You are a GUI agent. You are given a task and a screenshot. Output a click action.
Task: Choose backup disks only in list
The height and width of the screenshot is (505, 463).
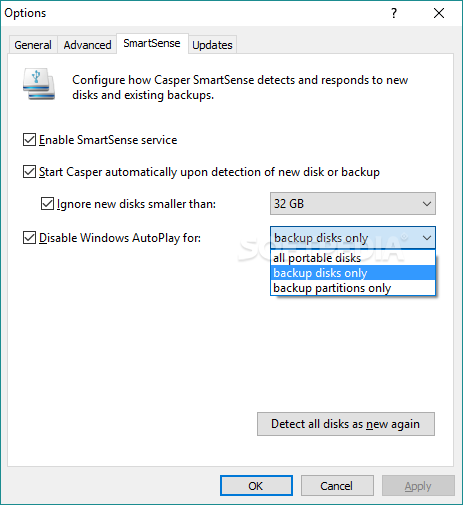pos(353,273)
